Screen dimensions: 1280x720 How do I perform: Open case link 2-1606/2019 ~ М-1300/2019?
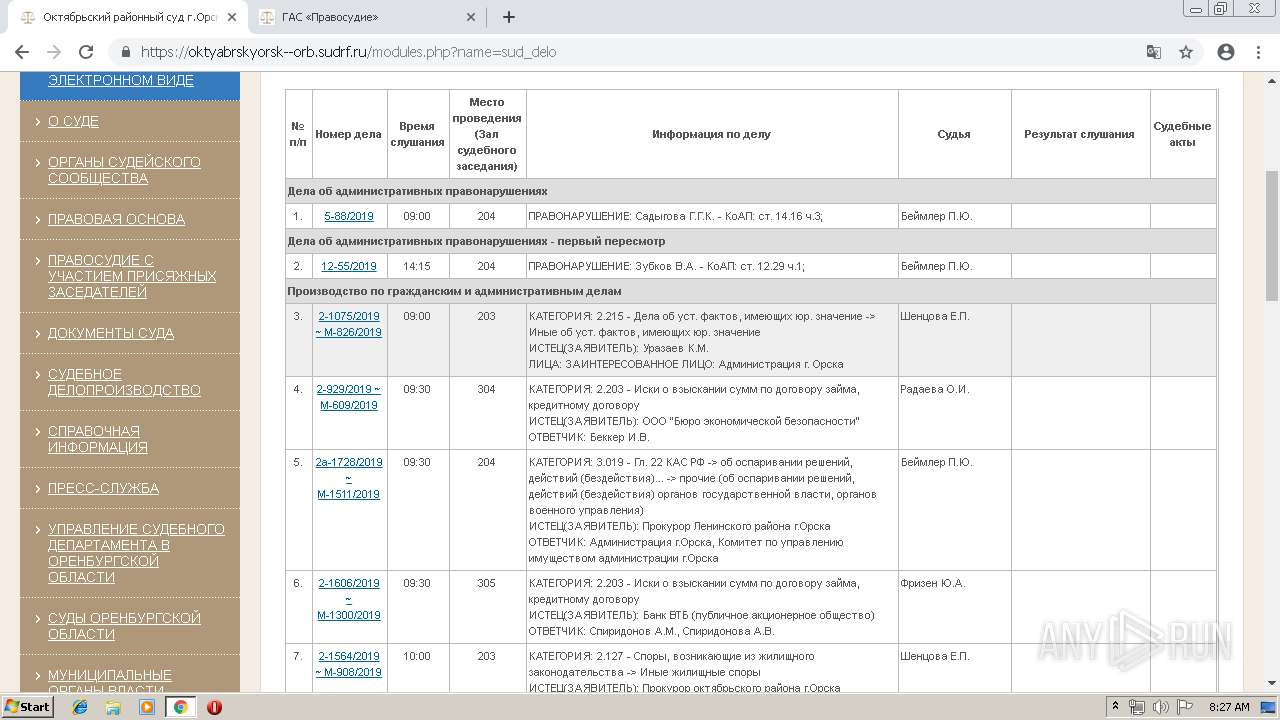point(349,599)
